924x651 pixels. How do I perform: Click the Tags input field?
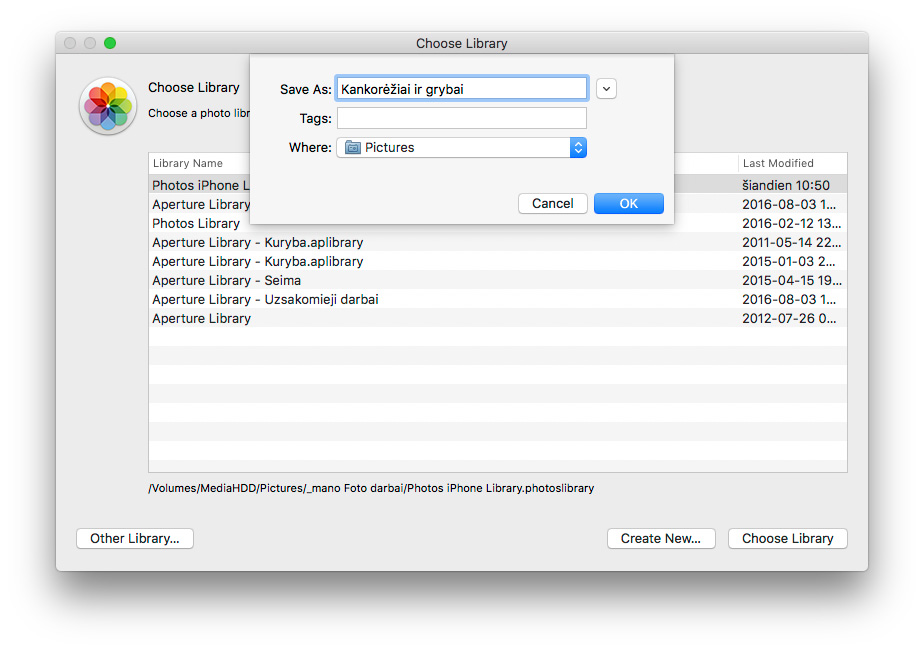462,118
